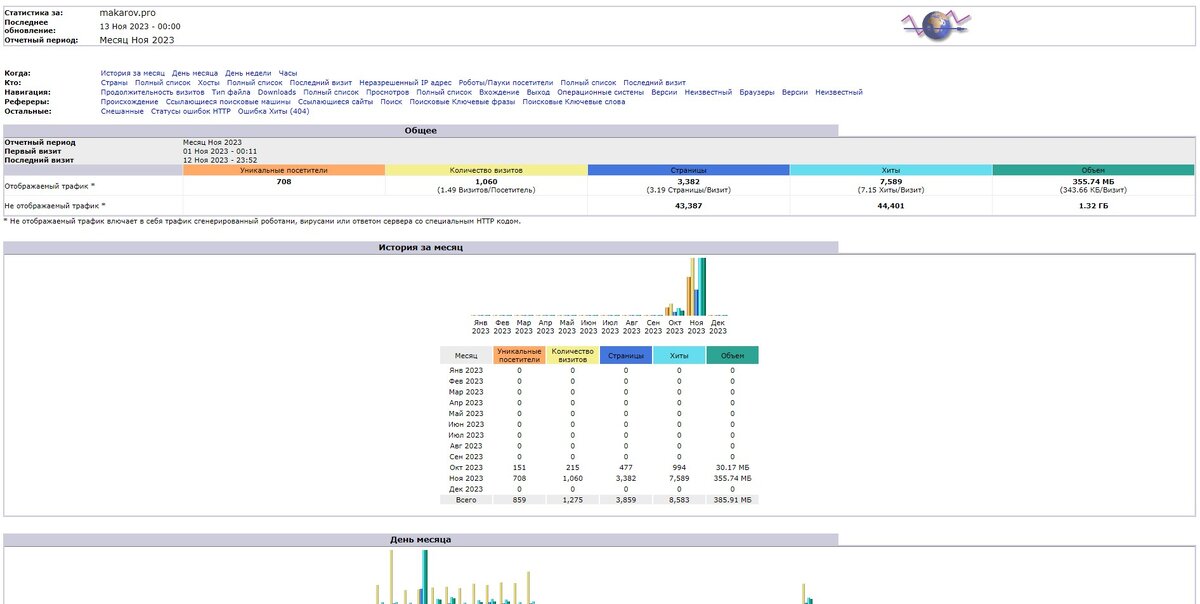The height and width of the screenshot is (604, 1200).
Task: Select 151 in the Окт 2023 row
Action: [519, 467]
